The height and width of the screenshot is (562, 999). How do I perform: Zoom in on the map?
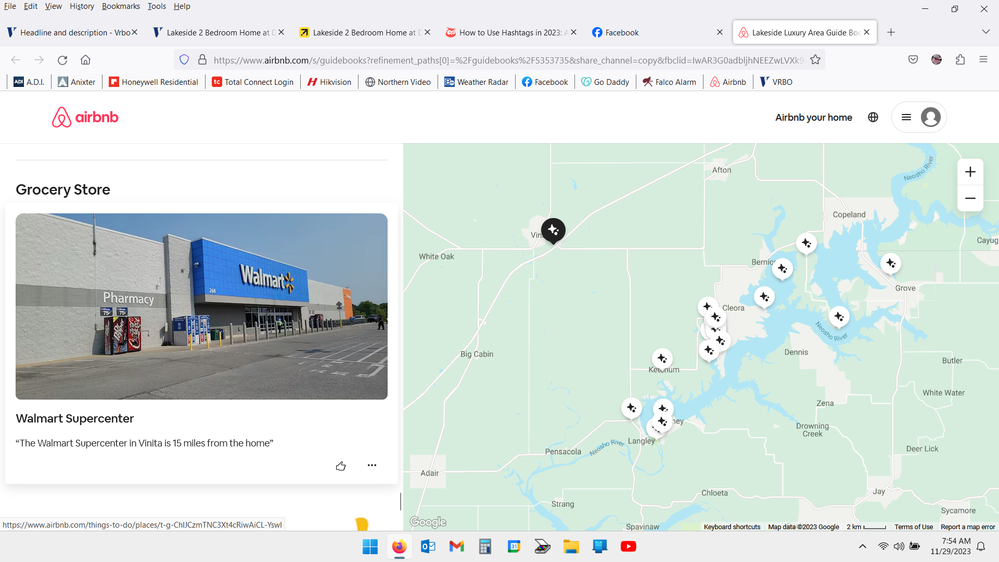(x=970, y=172)
